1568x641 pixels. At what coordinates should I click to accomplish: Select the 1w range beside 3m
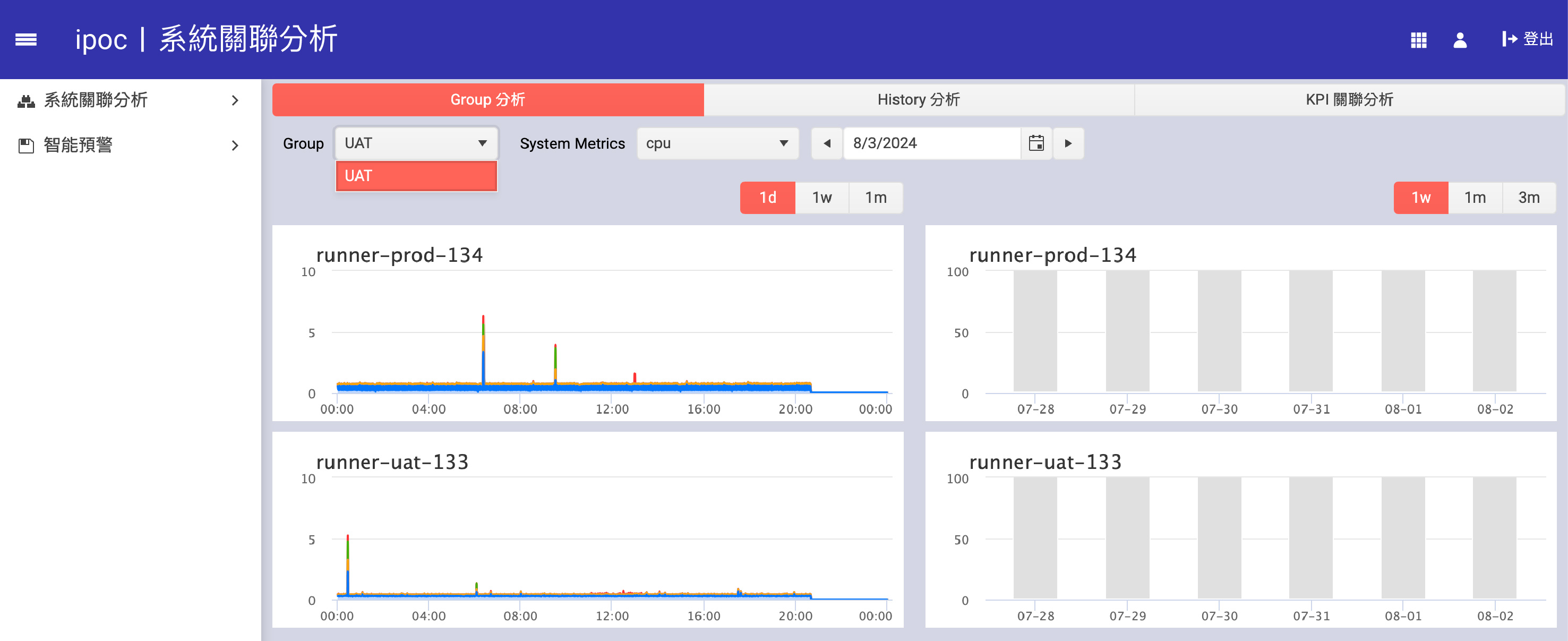point(1421,197)
